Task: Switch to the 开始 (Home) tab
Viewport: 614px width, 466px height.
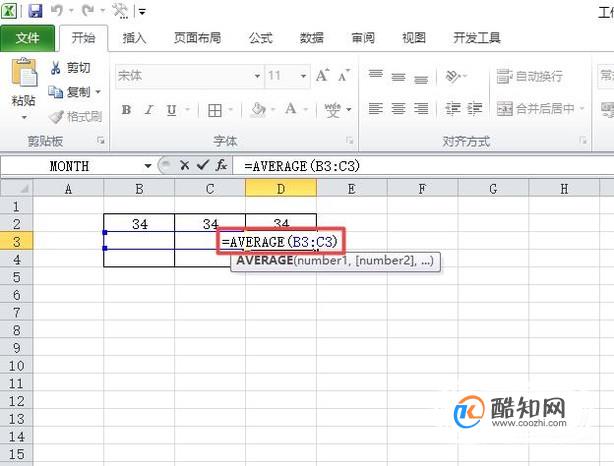Action: 83,38
